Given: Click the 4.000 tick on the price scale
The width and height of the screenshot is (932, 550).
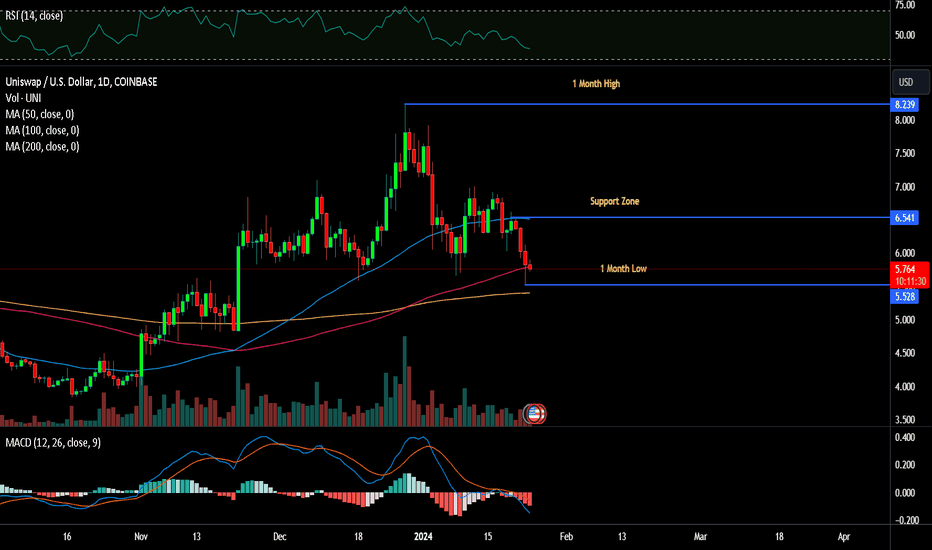Looking at the screenshot, I should coord(905,386).
